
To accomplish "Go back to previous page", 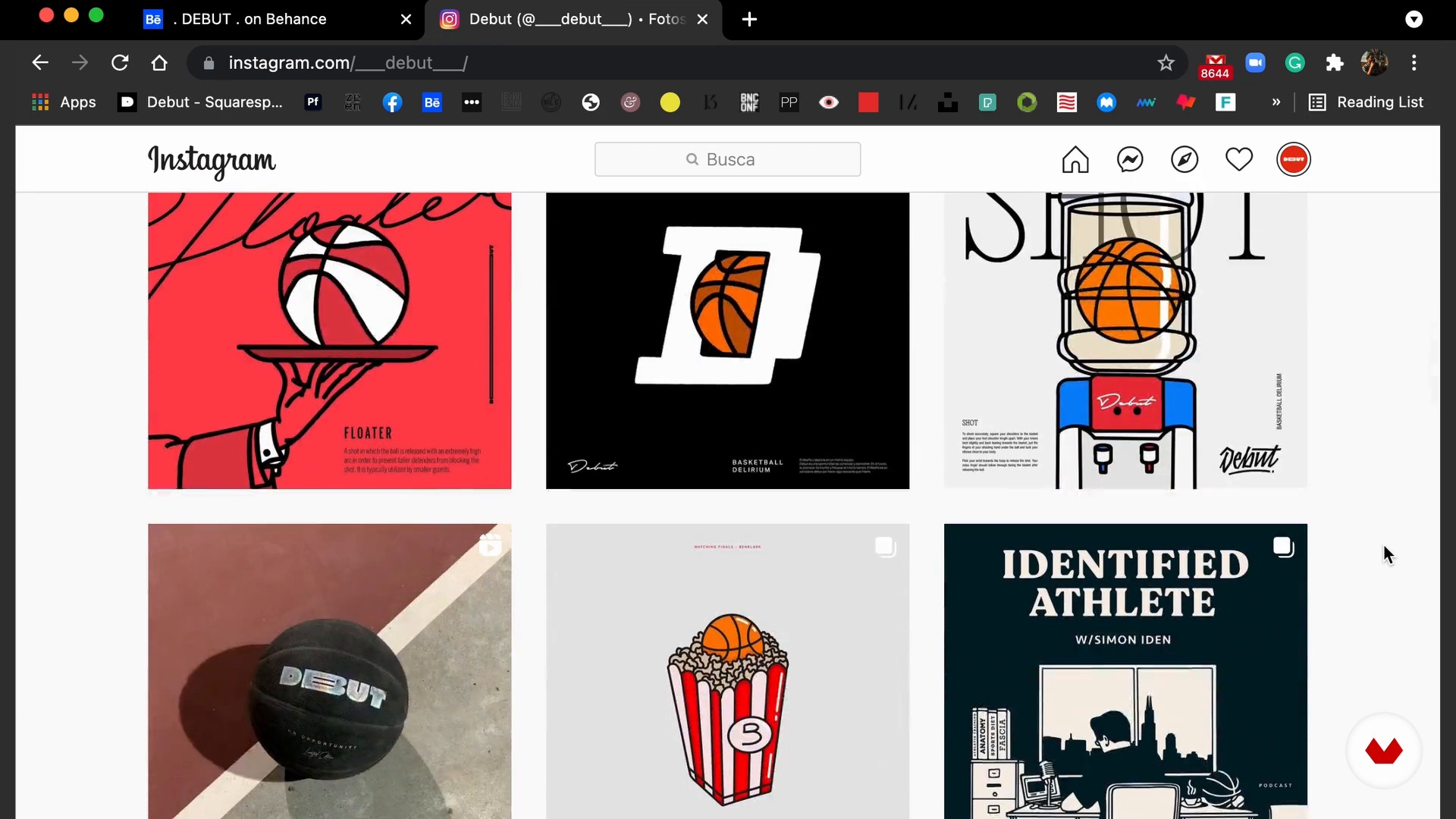I will pos(40,63).
